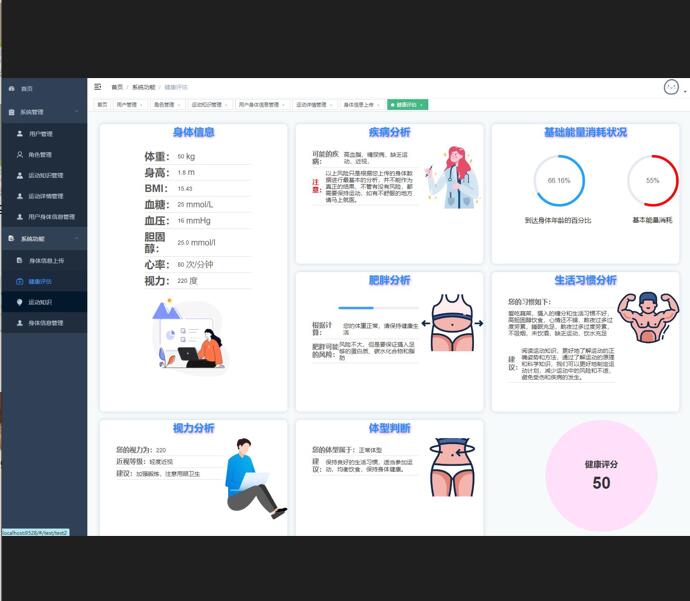The height and width of the screenshot is (601, 690).
Task: Click the 运动知识管理 sidebar icon
Action: pyautogui.click(x=20, y=175)
